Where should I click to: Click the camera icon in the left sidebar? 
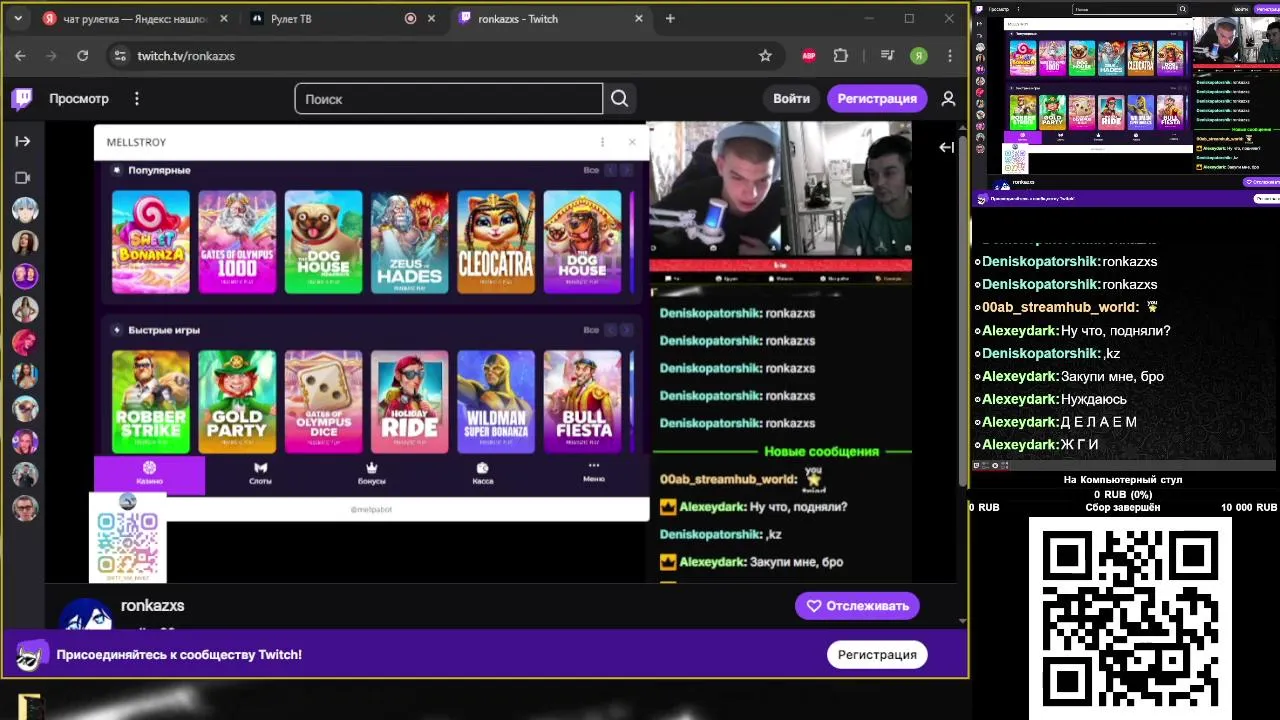click(x=23, y=177)
